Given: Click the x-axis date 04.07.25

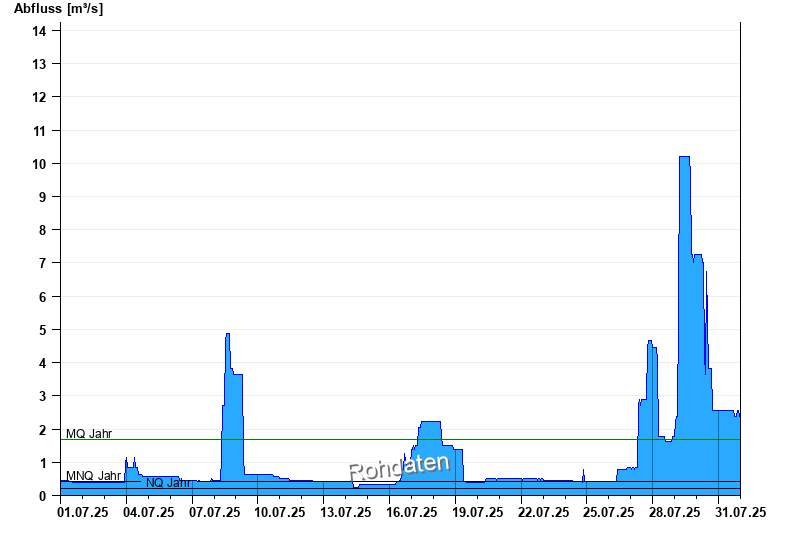Looking at the screenshot, I should (148, 512).
